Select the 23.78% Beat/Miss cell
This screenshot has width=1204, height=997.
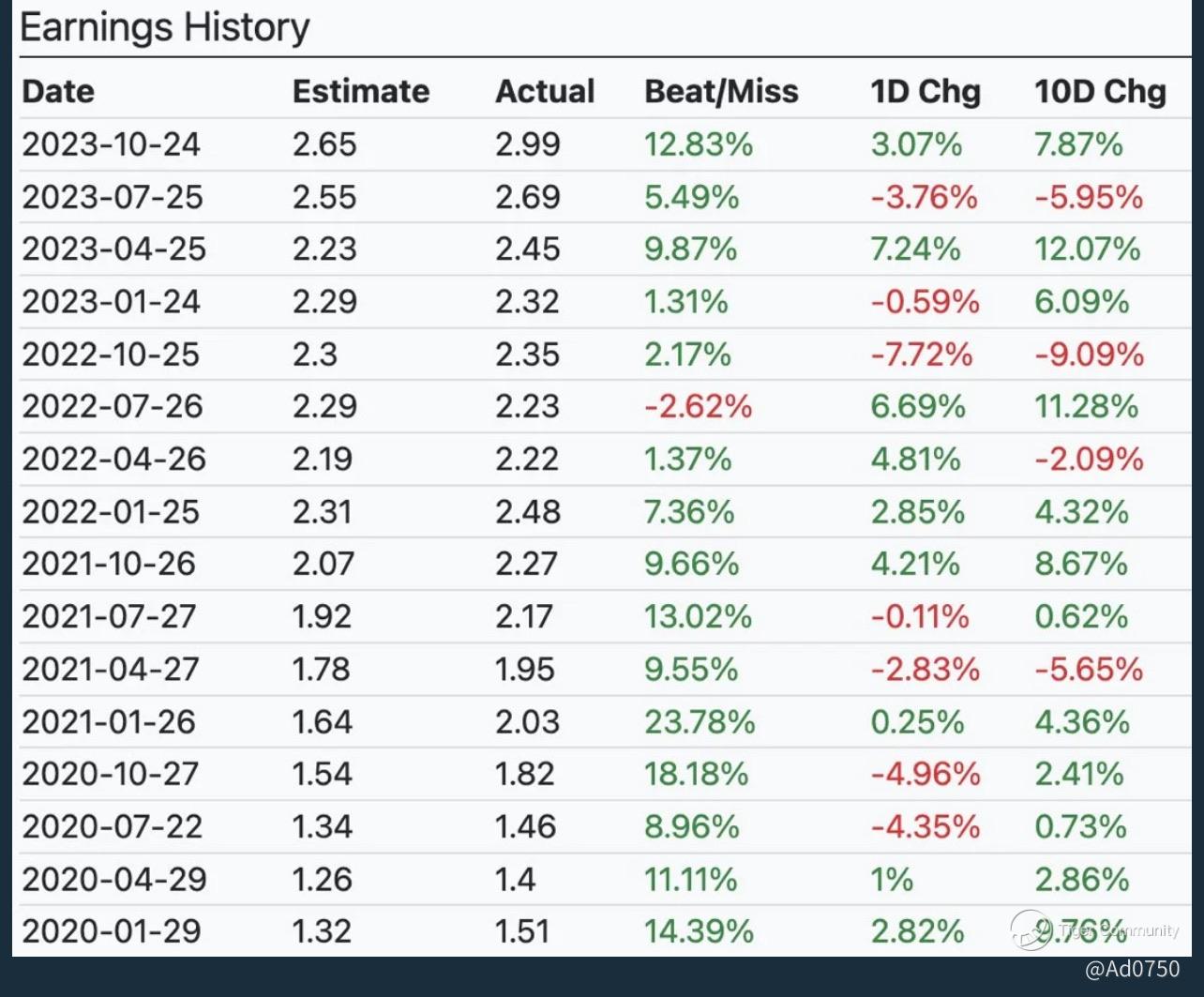(700, 721)
